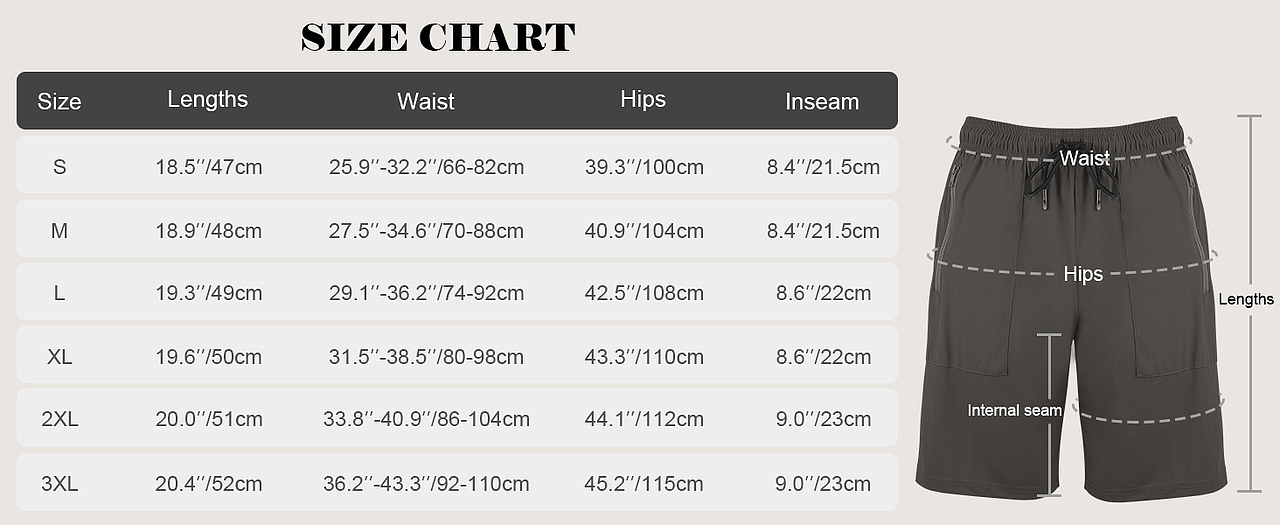Click the 2XL size row label
The width and height of the screenshot is (1280, 525).
(x=59, y=420)
